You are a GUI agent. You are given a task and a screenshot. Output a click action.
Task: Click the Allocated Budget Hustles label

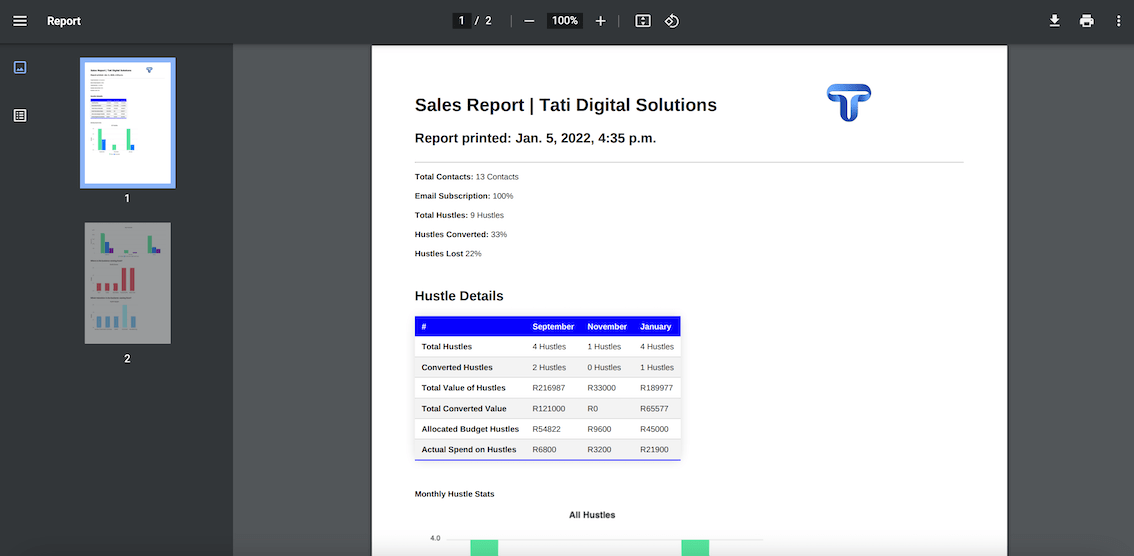(x=471, y=429)
